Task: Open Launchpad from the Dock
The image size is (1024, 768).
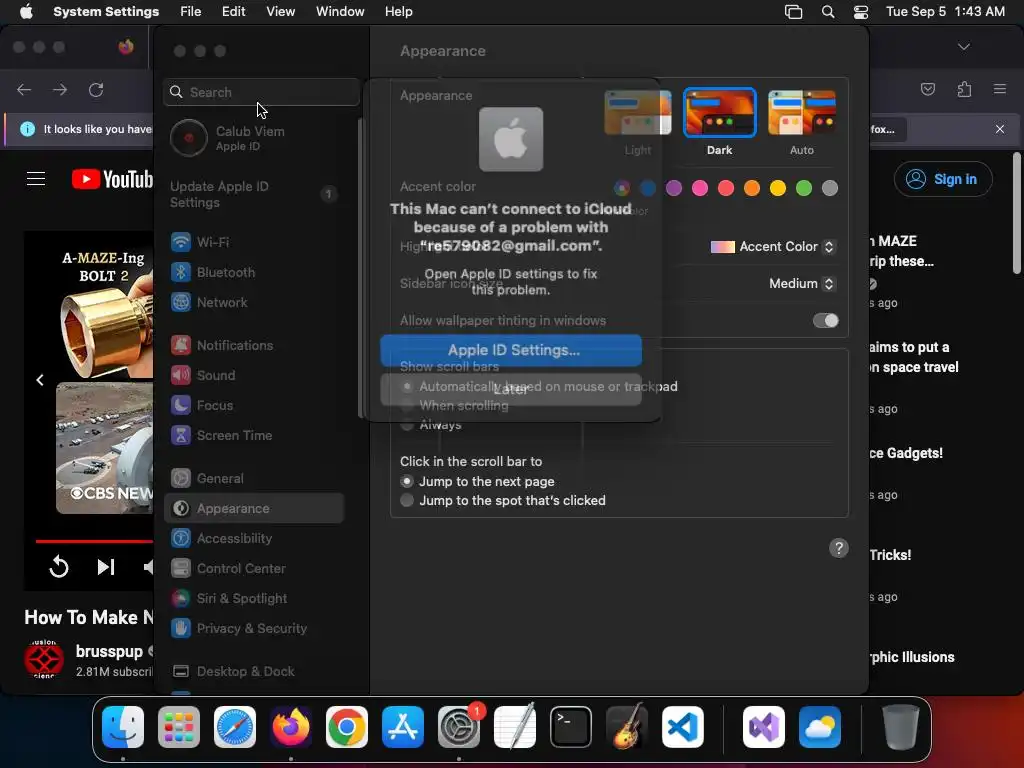Action: [179, 727]
